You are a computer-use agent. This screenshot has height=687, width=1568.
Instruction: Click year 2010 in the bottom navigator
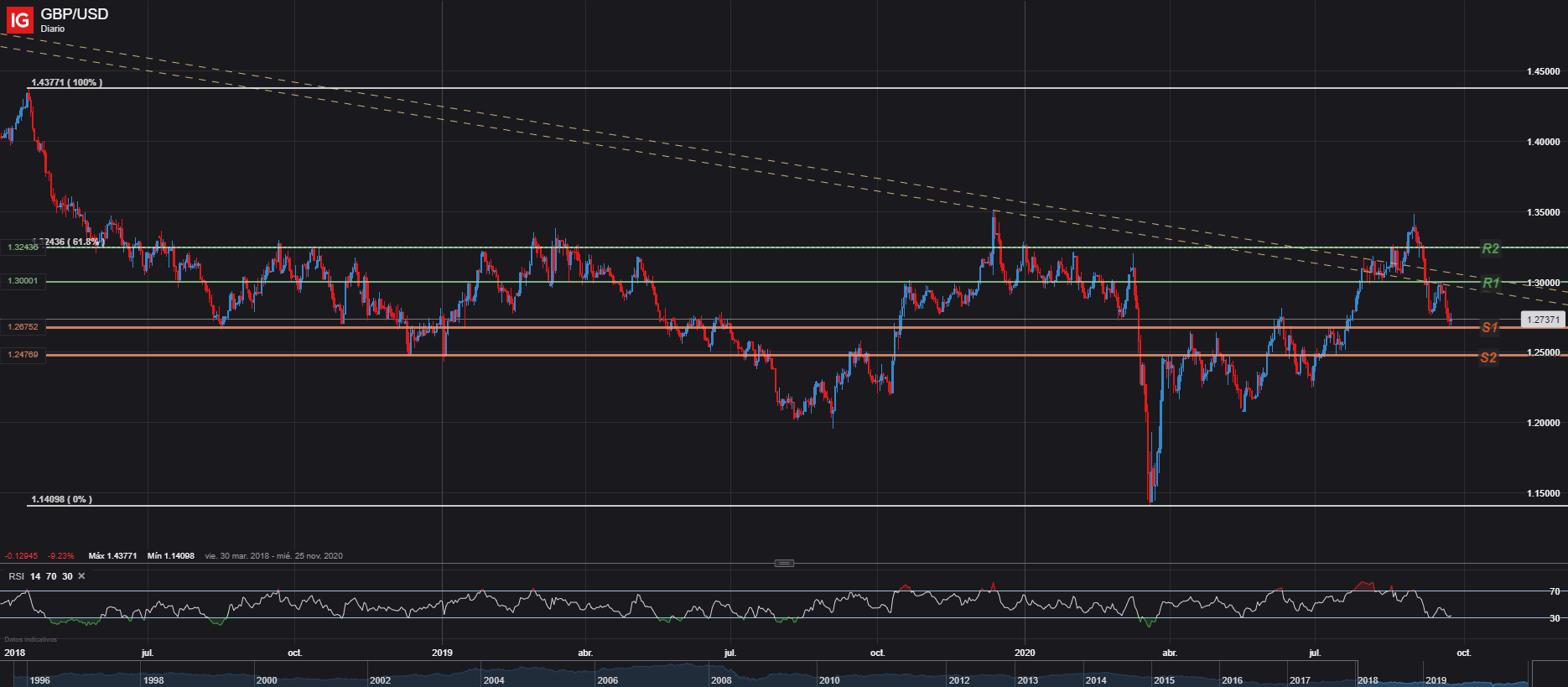coord(829,680)
